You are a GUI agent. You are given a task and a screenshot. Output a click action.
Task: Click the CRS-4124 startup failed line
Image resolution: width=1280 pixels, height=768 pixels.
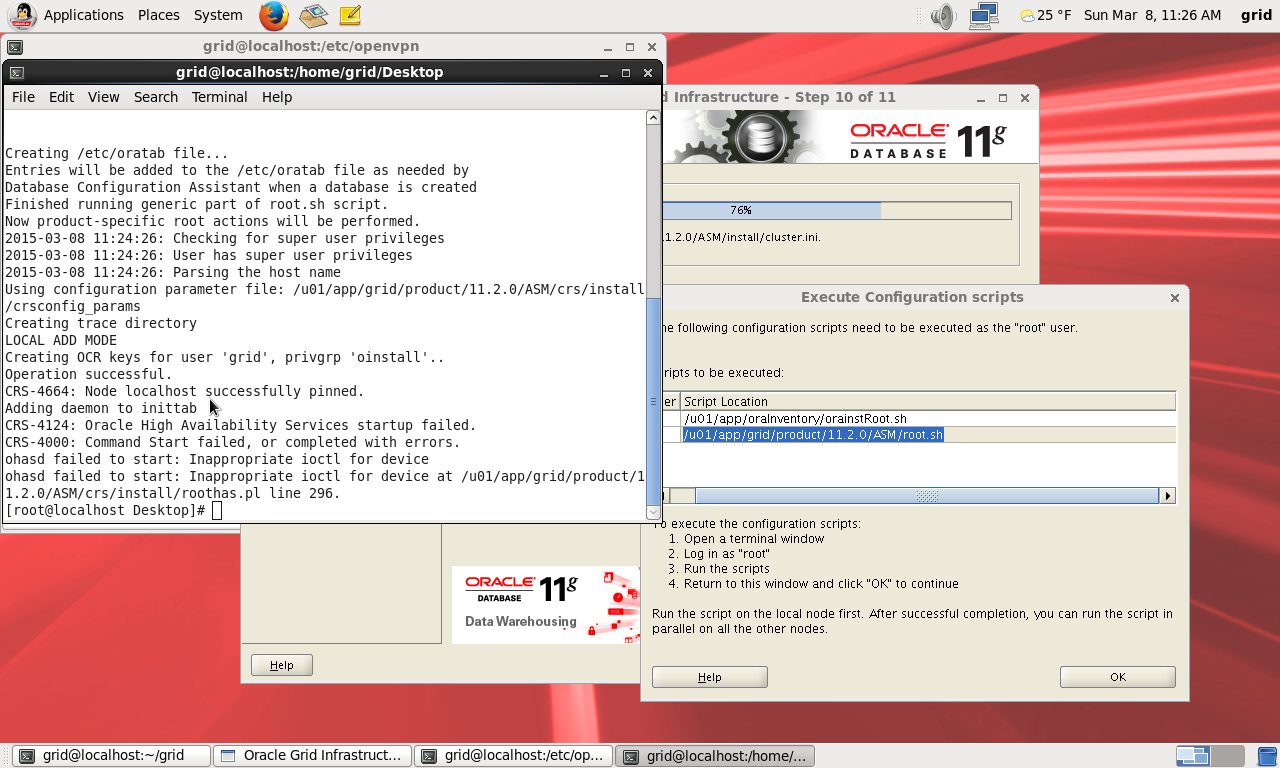coord(241,425)
